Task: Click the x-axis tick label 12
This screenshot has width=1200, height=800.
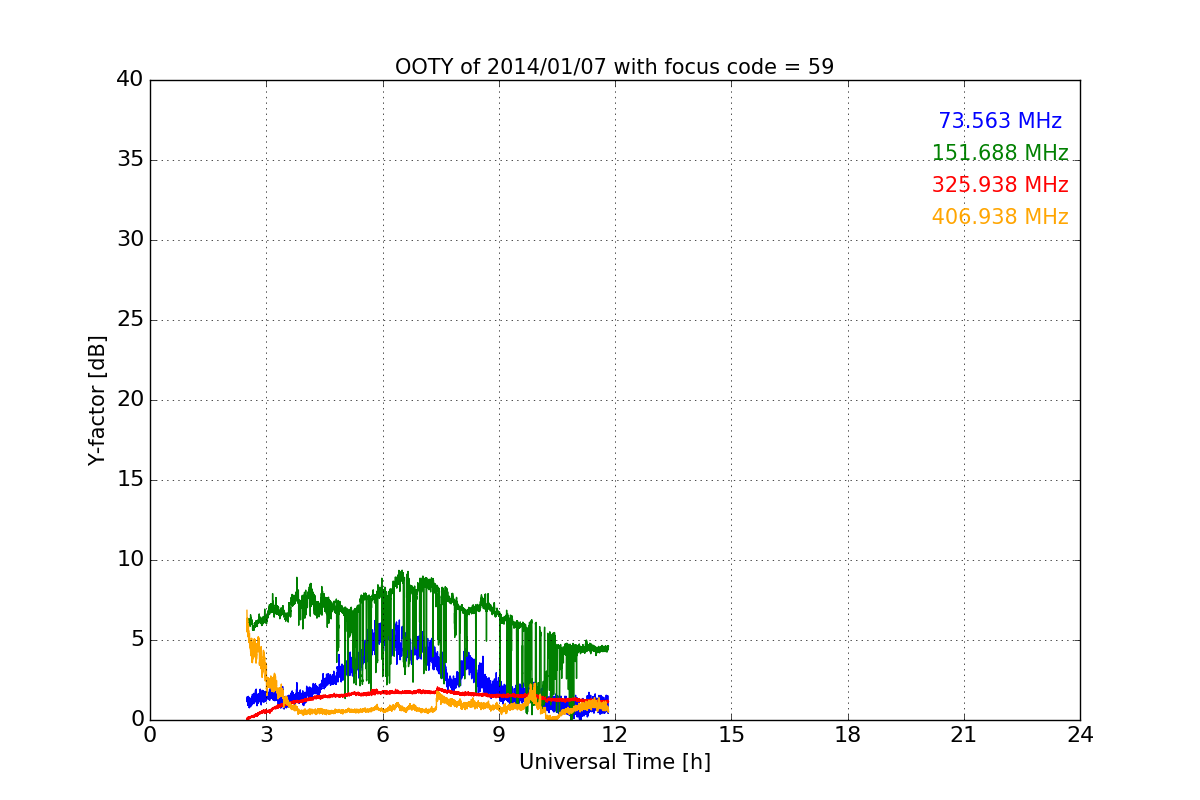Action: coord(615,735)
